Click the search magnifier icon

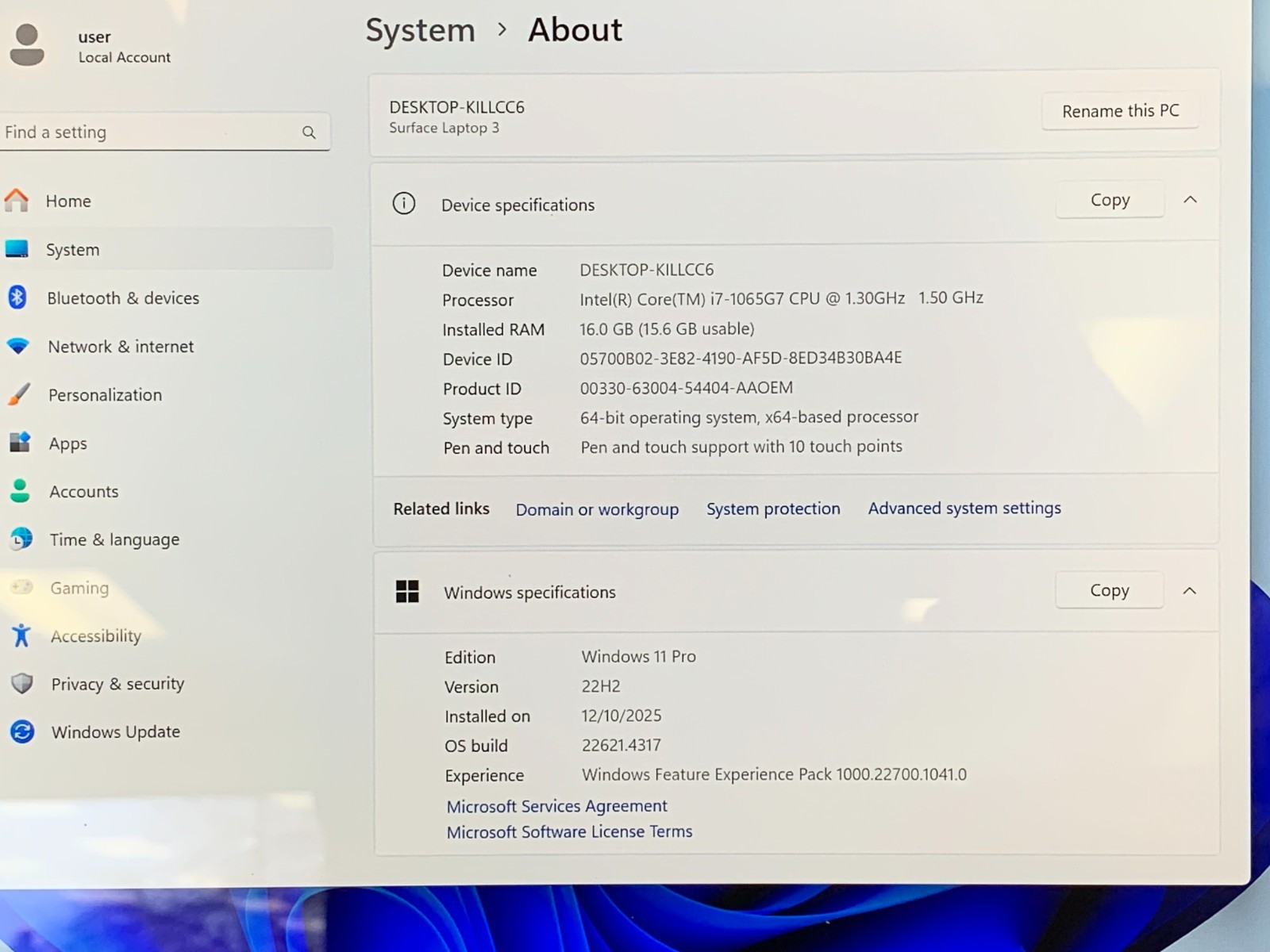(x=309, y=132)
